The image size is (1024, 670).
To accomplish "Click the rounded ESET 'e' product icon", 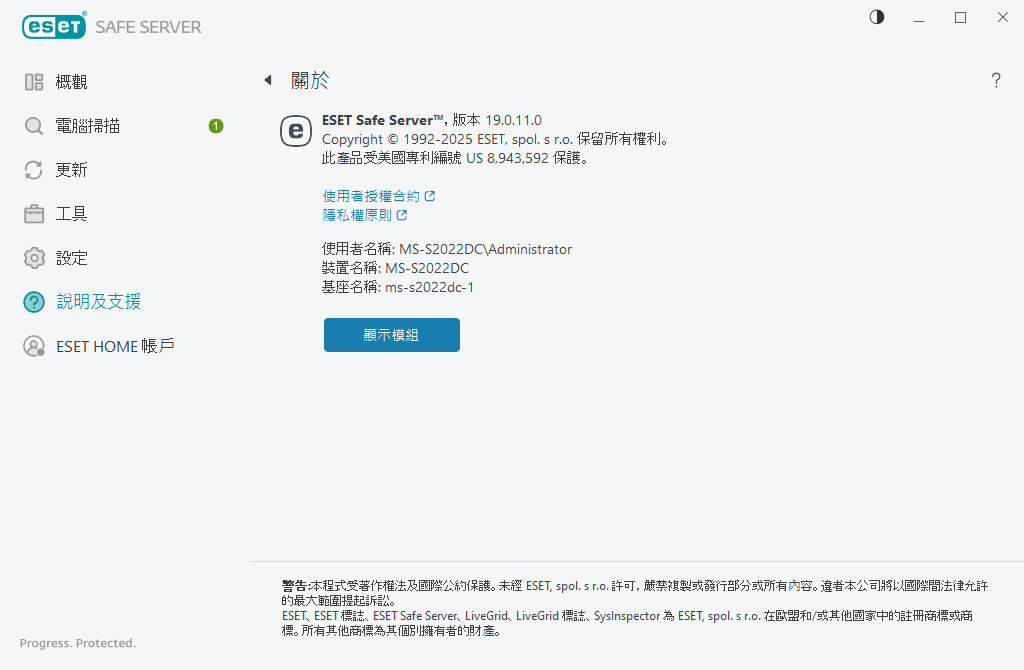I will coord(296,131).
